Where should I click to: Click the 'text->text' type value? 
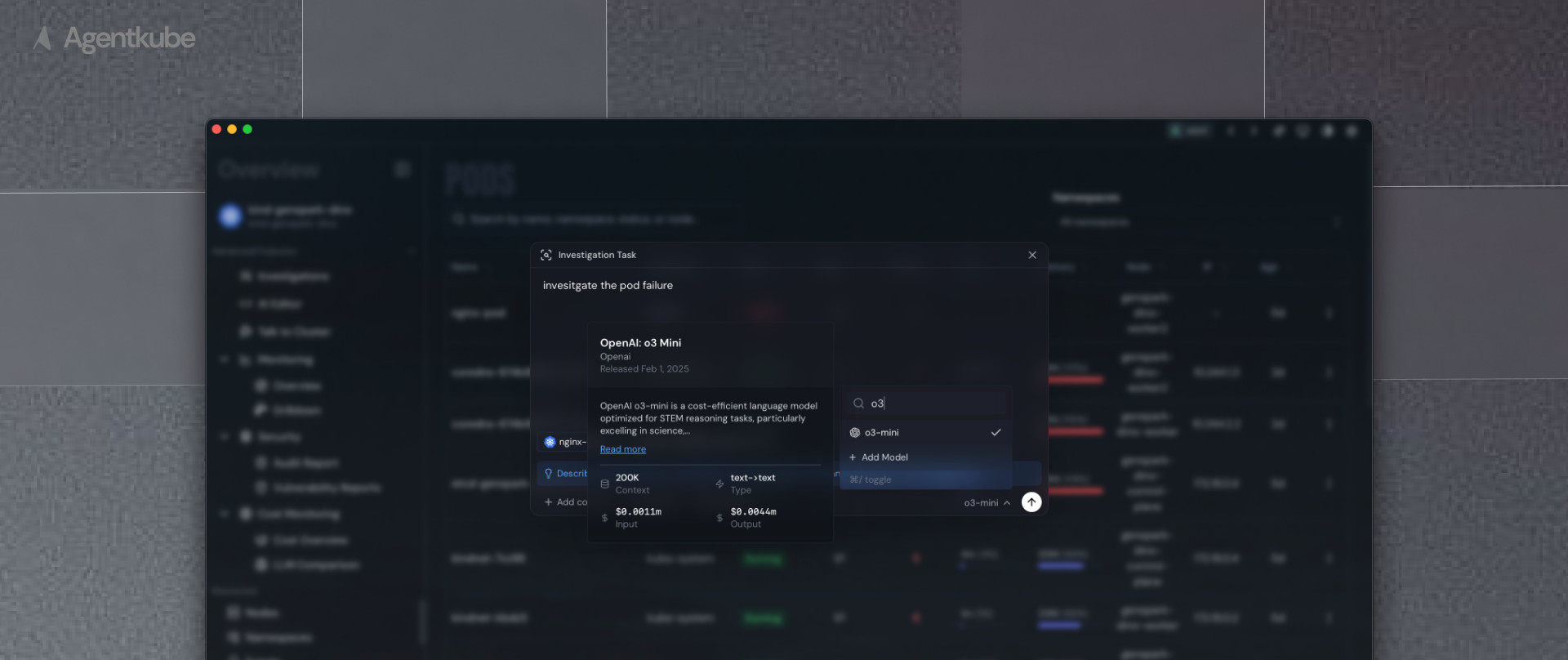tap(753, 478)
